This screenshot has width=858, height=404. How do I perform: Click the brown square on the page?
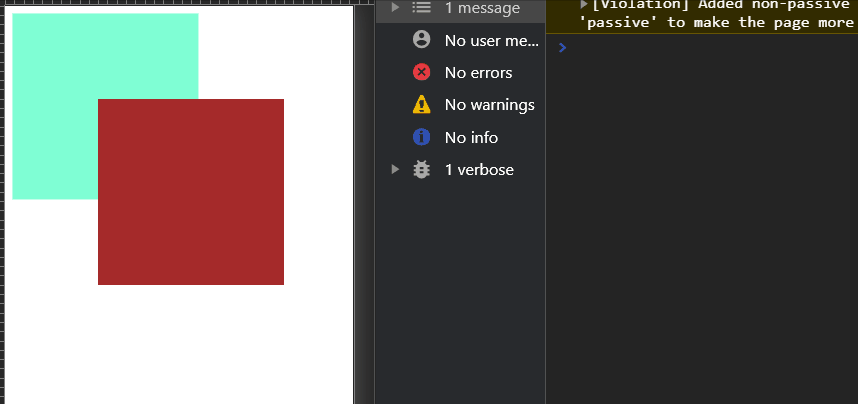191,192
